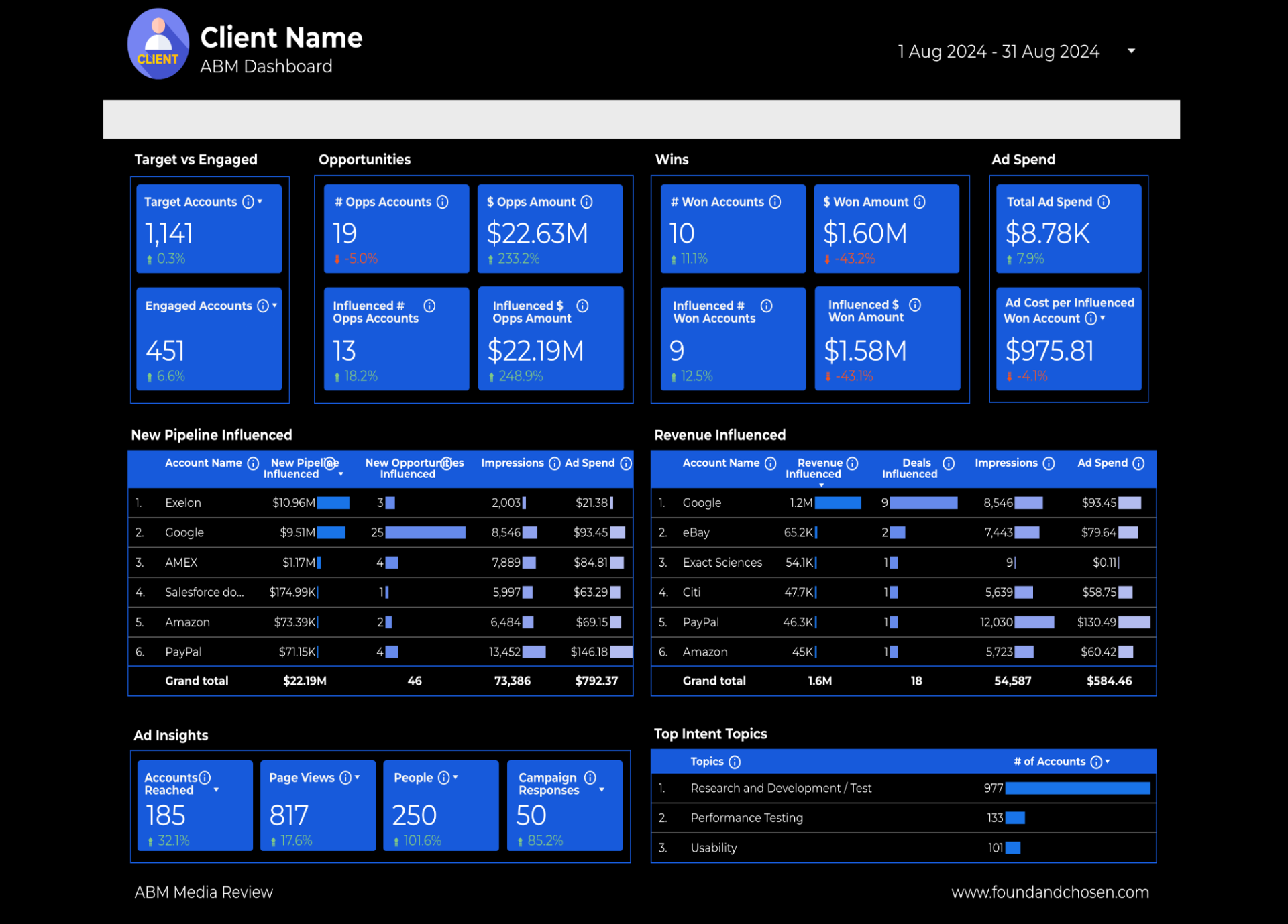Viewport: 1288px width, 924px height.
Task: Click info icon next to Topics header
Action: (735, 762)
